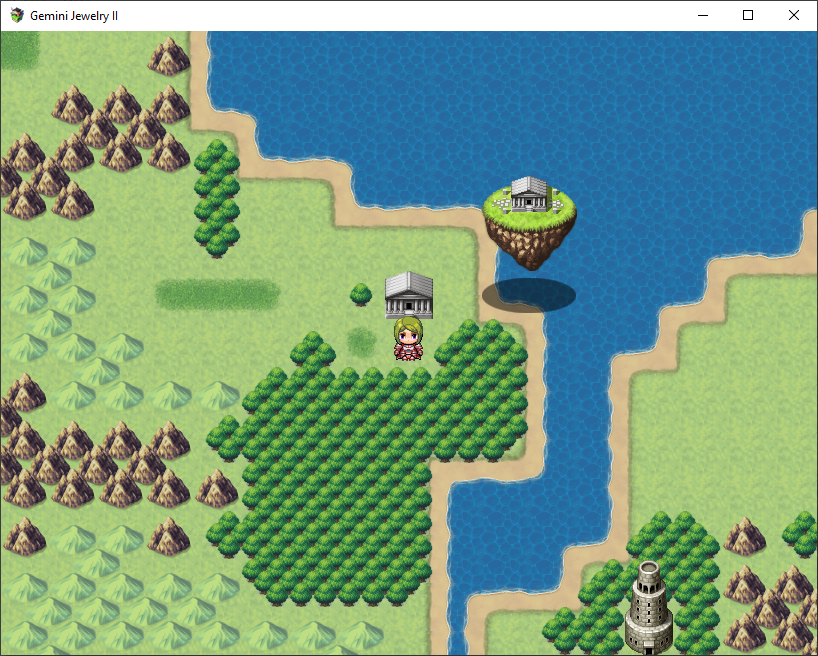Viewport: 818px width, 656px height.
Task: Close the Gemini Jewelry II window
Action: coord(793,15)
